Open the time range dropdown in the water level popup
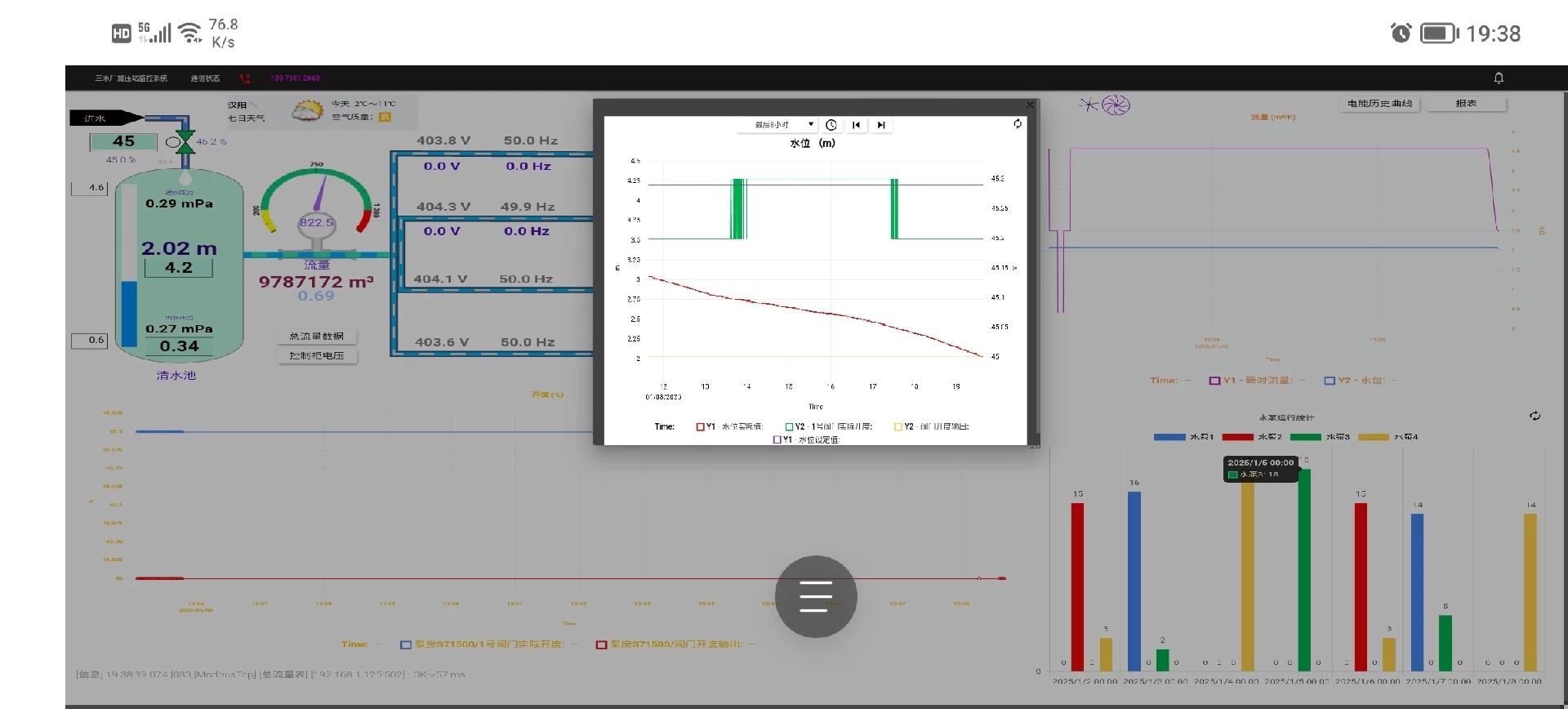 coord(776,125)
